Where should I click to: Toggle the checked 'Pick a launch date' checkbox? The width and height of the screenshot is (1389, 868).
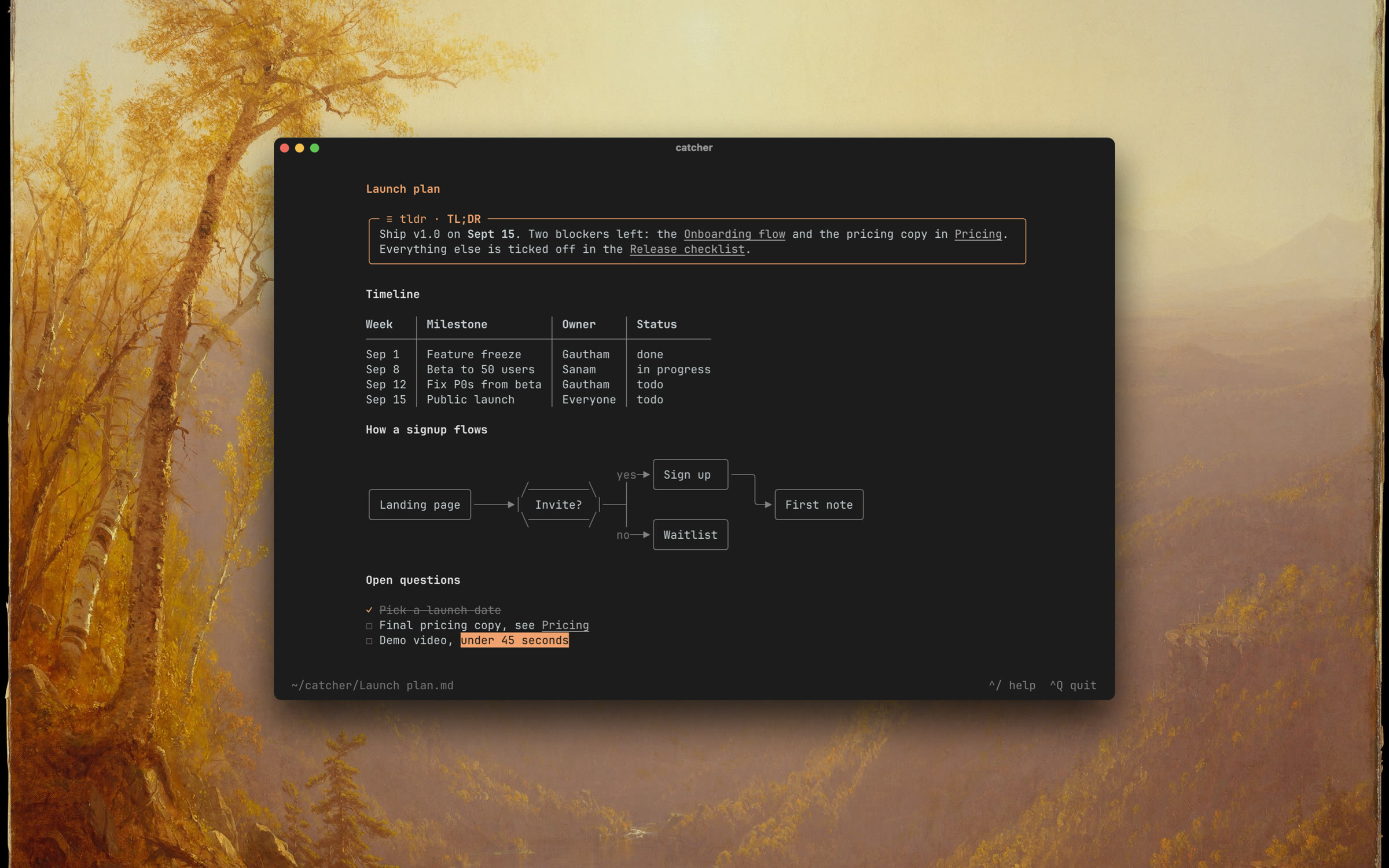click(x=369, y=610)
